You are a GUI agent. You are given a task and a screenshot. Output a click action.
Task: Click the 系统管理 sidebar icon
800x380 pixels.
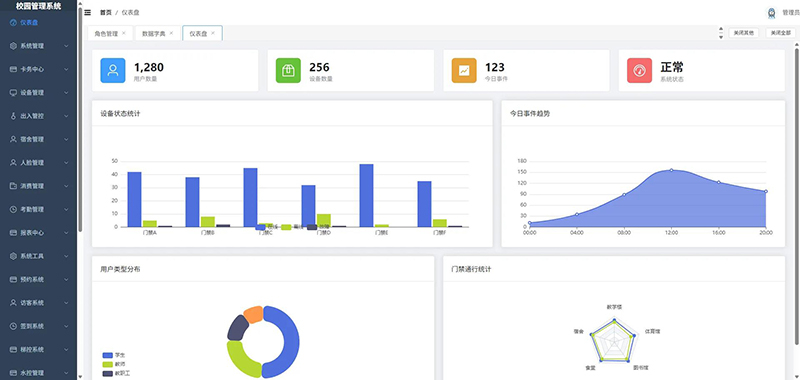pos(13,46)
